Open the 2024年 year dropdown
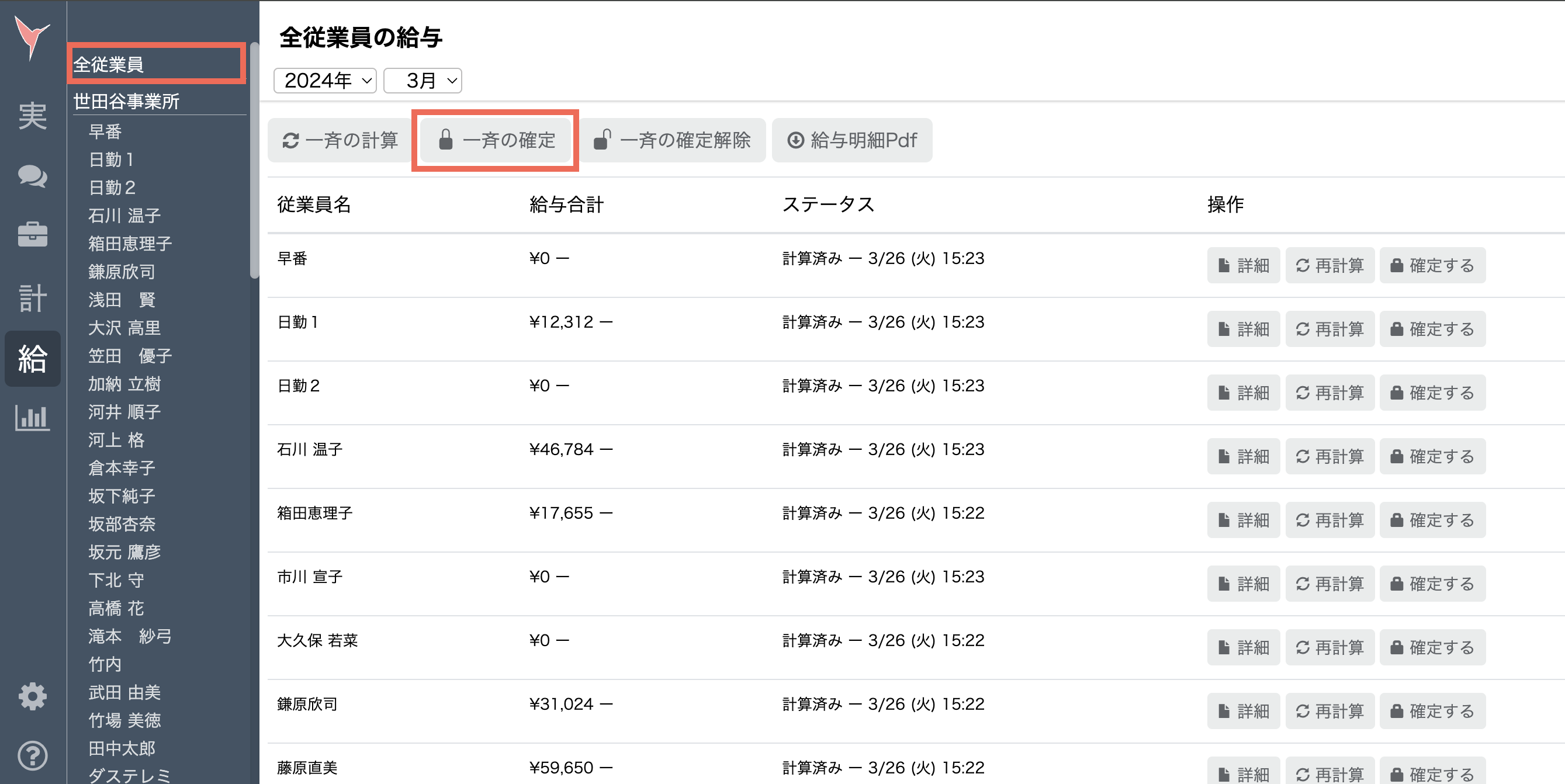 click(325, 81)
